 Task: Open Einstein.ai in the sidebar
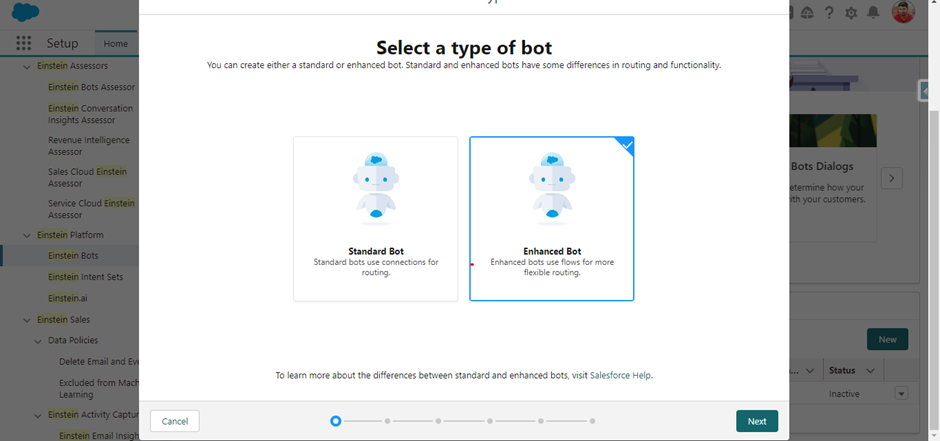click(x=68, y=298)
